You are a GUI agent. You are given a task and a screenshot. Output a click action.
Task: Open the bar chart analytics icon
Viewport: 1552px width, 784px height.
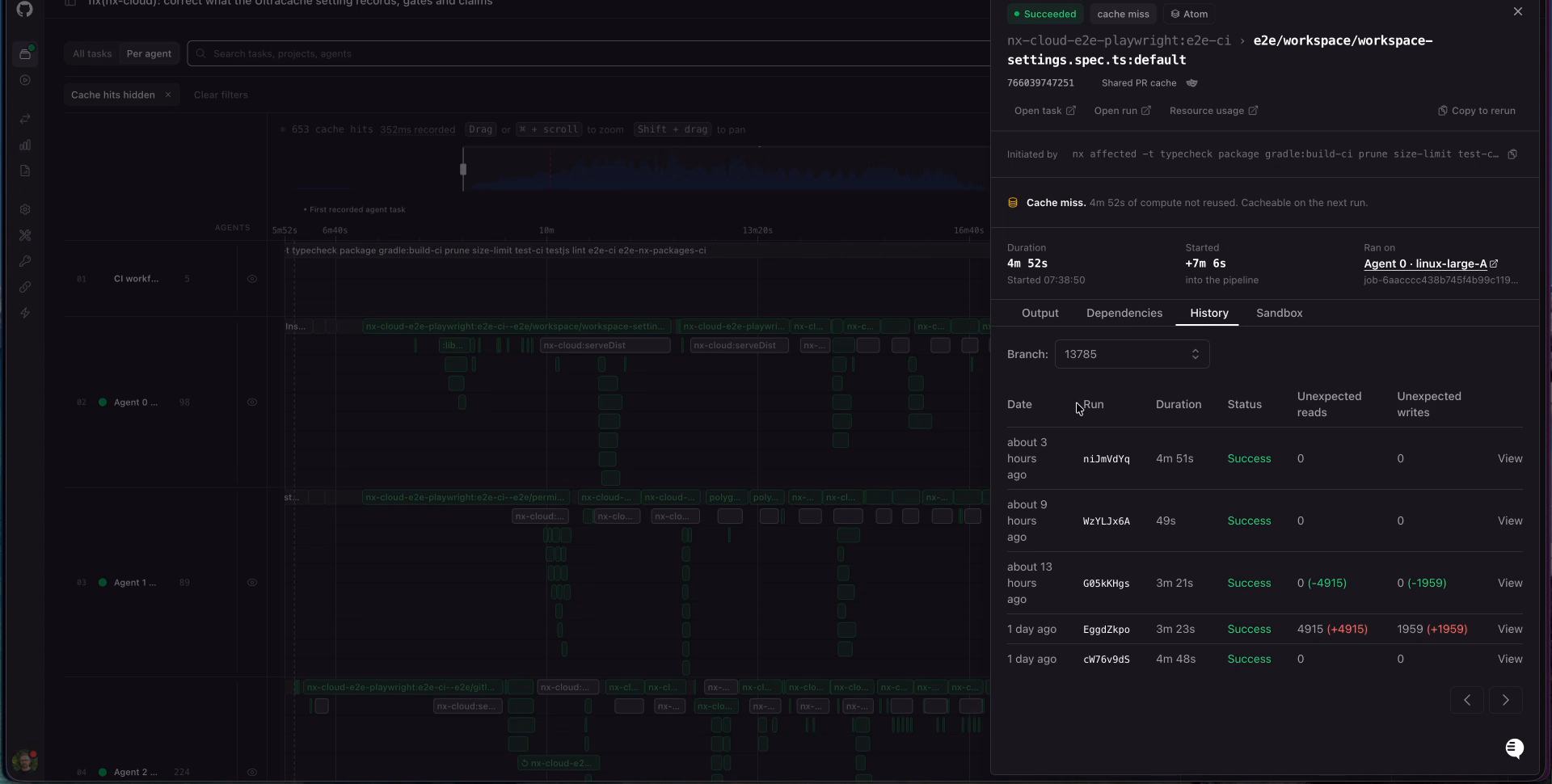click(x=25, y=145)
